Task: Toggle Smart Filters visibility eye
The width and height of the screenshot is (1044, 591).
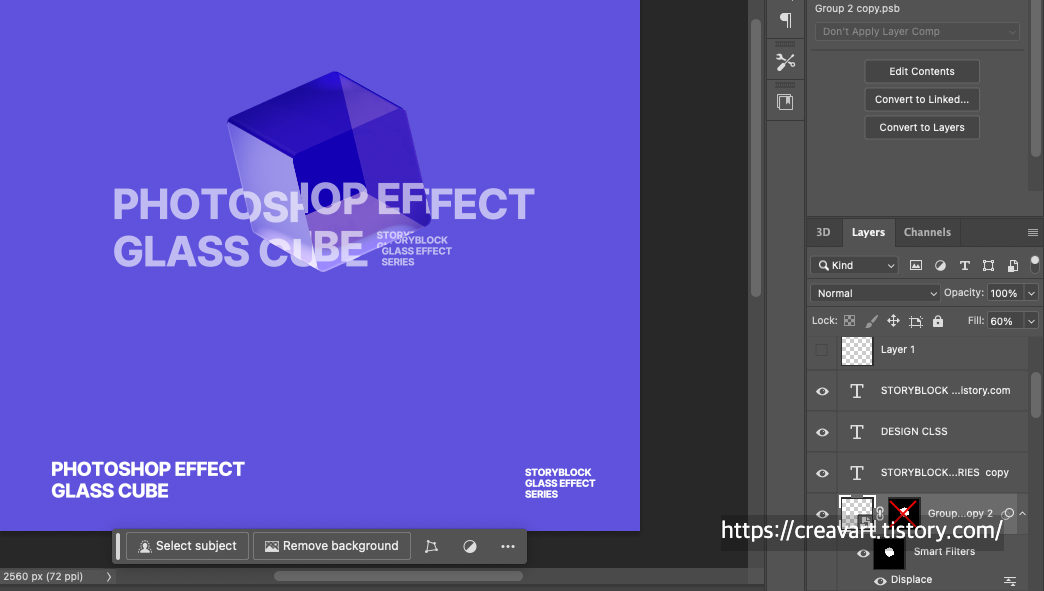Action: (x=863, y=553)
